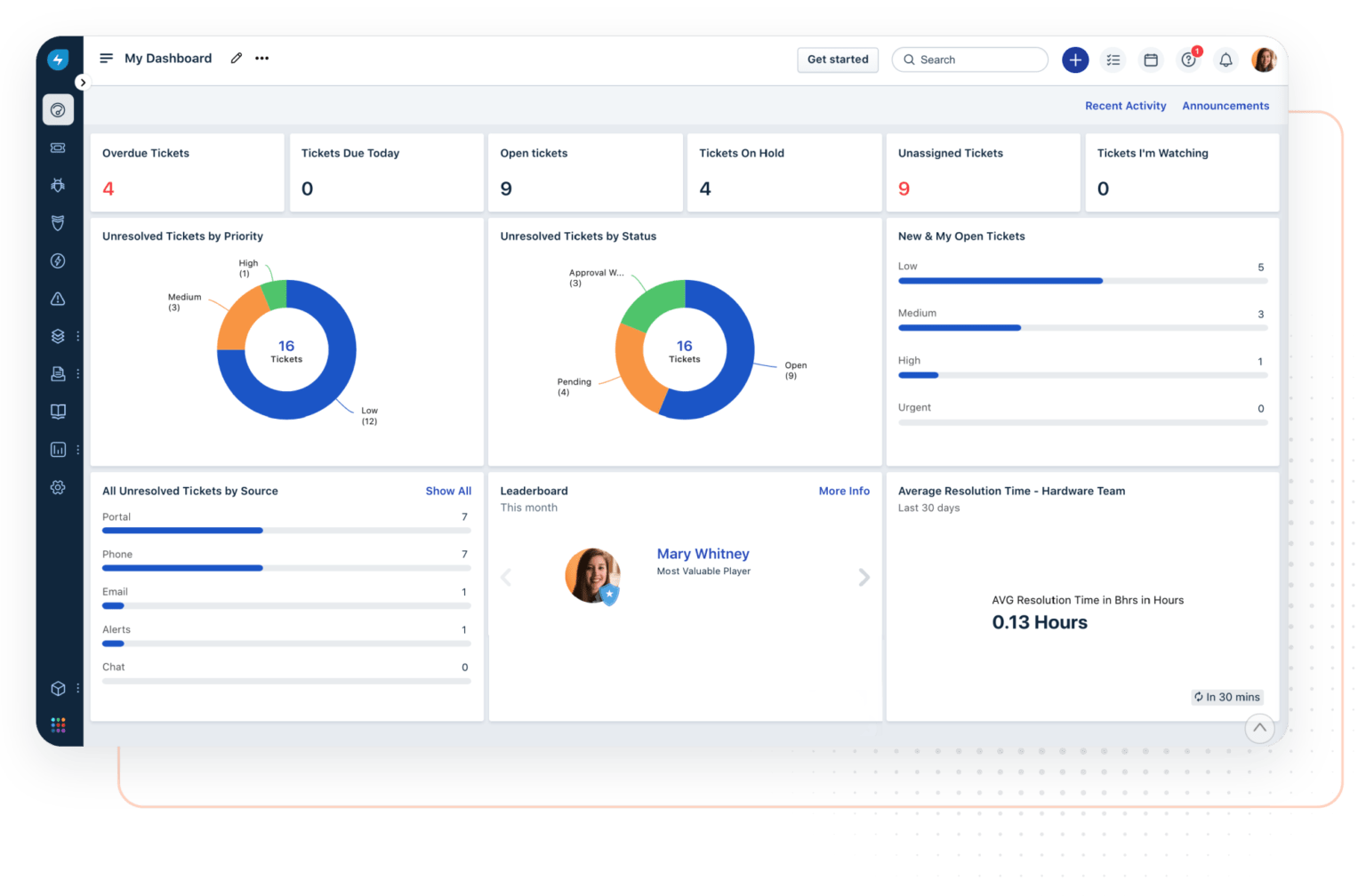Click the Get started button

pyautogui.click(x=837, y=60)
